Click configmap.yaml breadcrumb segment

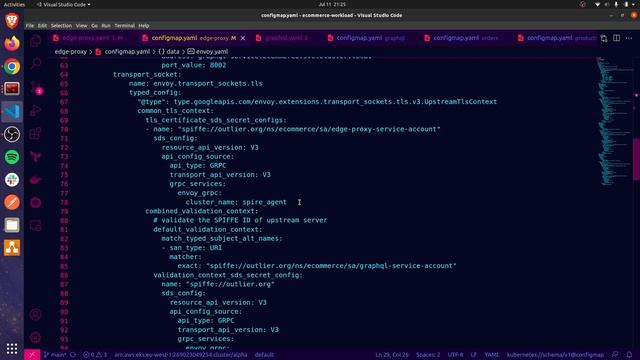(122, 52)
